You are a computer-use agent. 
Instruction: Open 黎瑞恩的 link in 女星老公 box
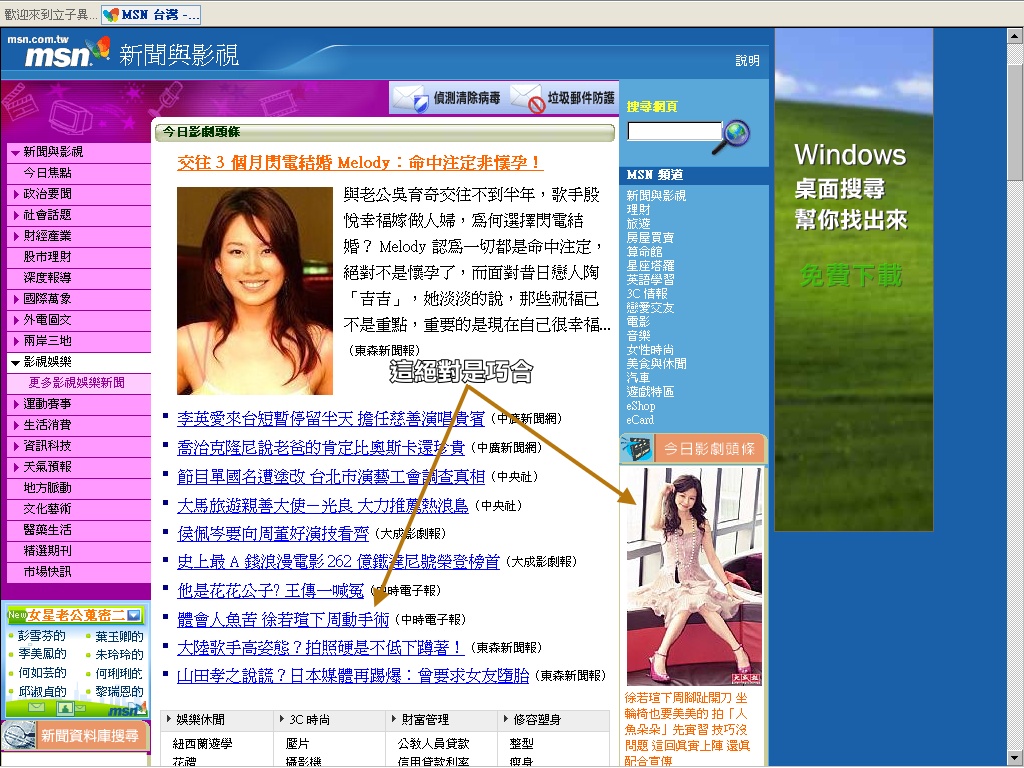(x=119, y=692)
